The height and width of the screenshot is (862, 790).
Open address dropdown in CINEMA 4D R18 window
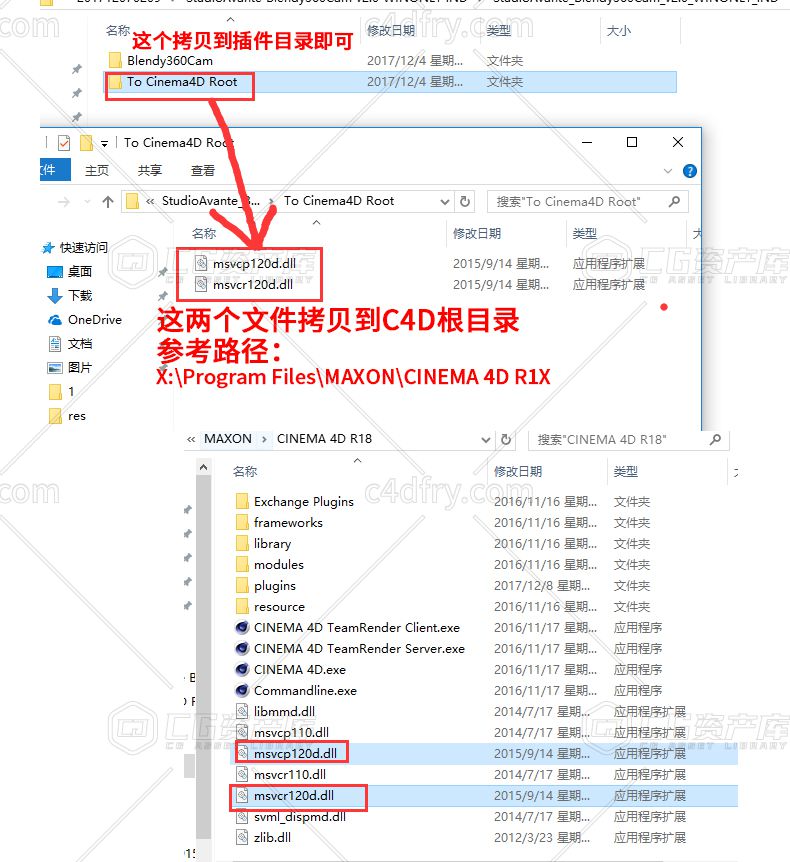(x=485, y=440)
